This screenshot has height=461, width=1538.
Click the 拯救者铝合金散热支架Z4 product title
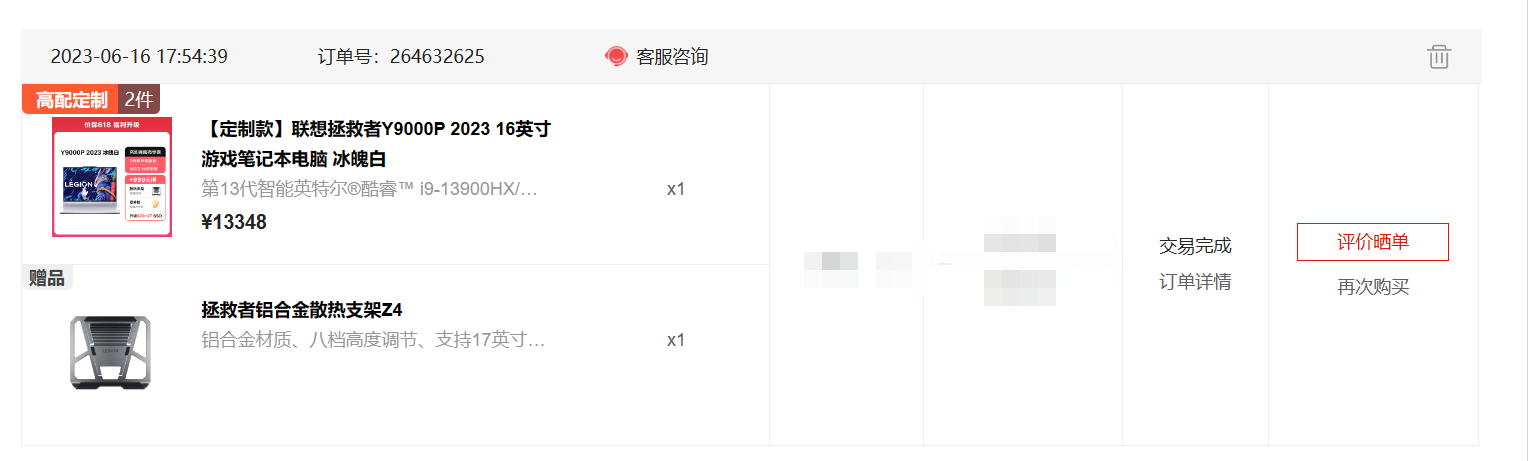[x=302, y=310]
